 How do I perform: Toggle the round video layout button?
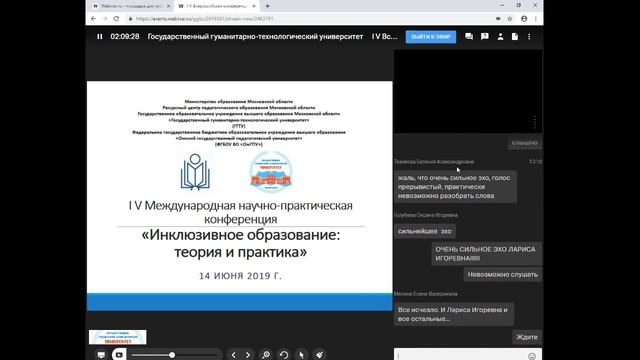(x=119, y=355)
